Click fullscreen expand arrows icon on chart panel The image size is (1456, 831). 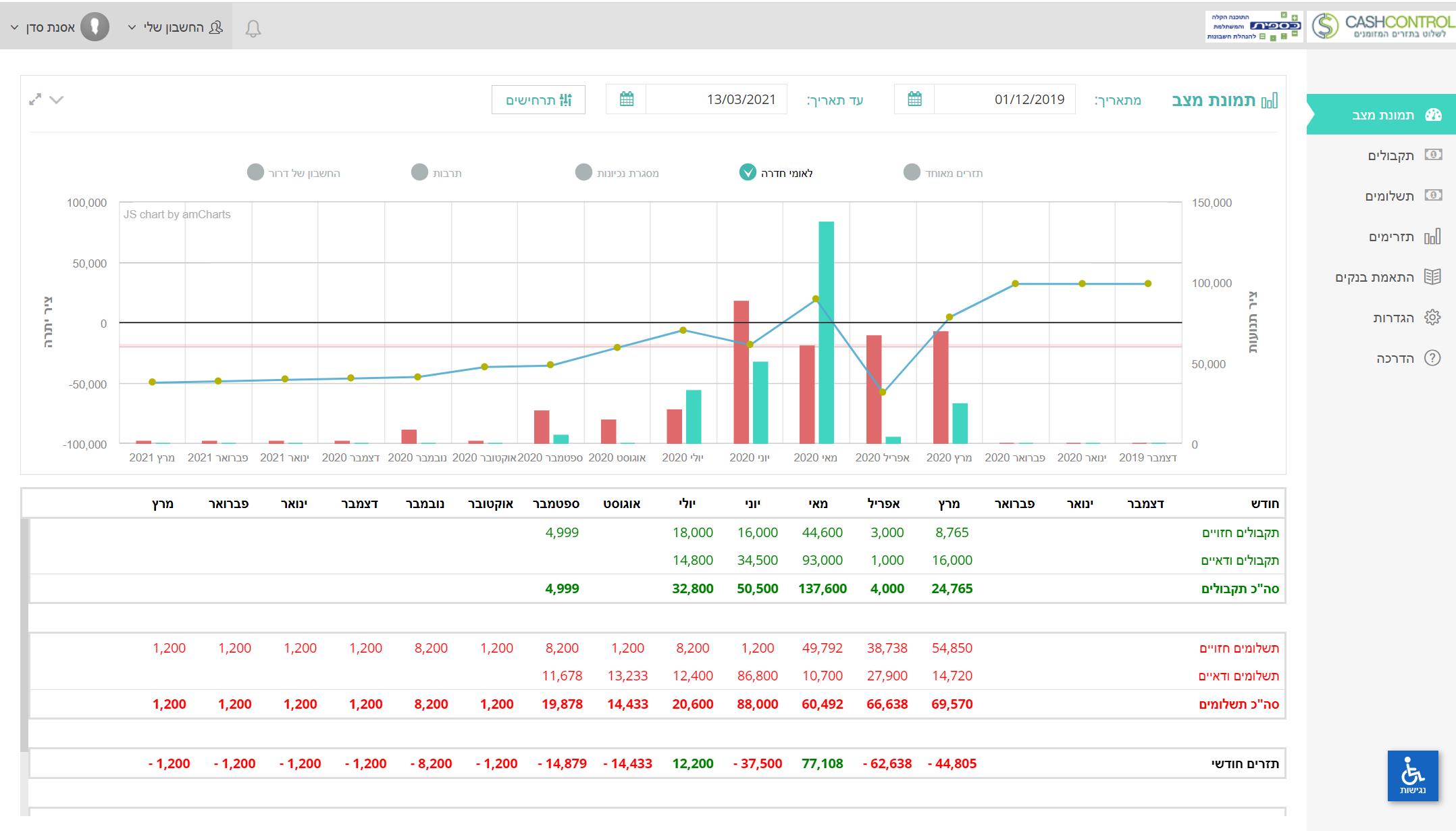(35, 99)
